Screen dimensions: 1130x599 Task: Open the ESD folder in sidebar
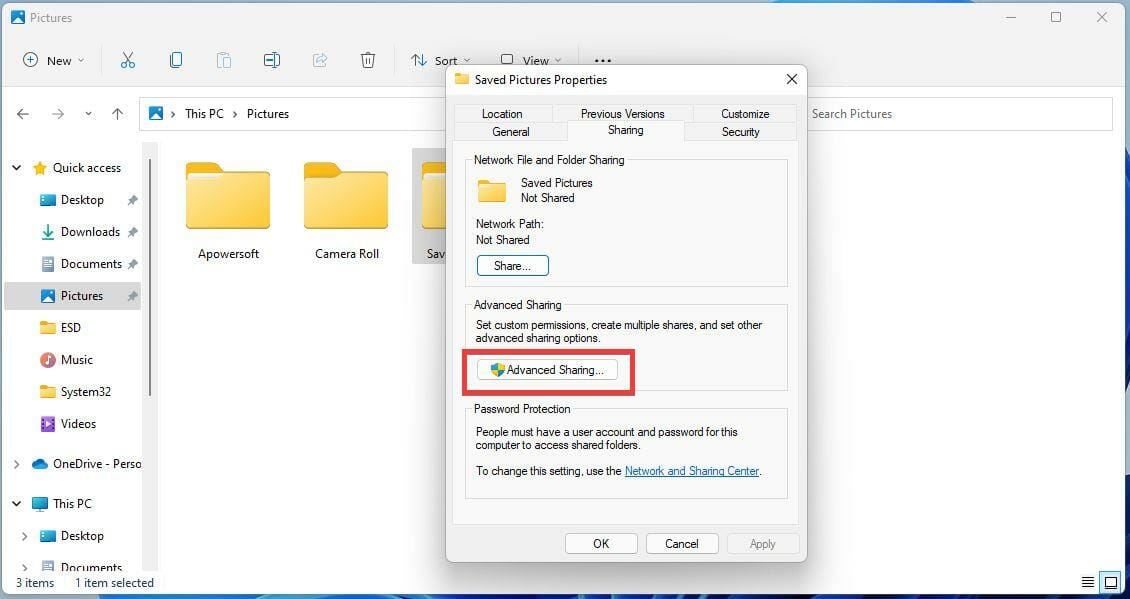(x=72, y=328)
